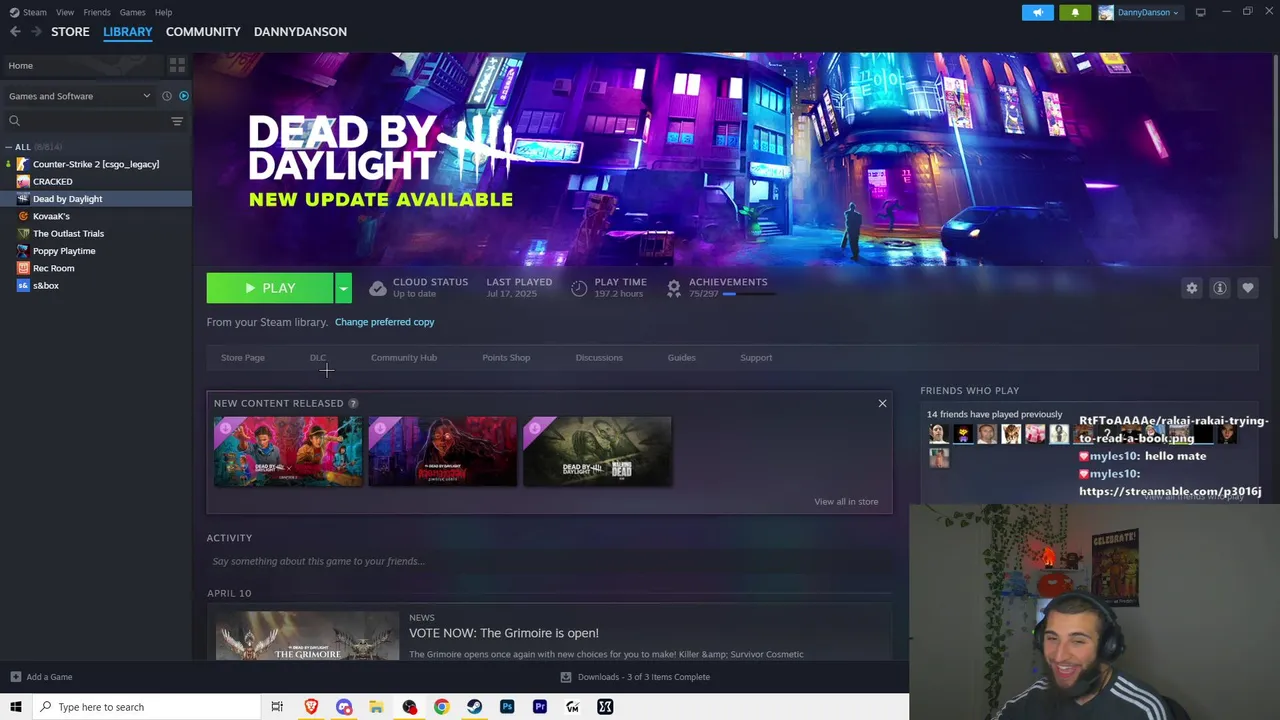Sort library by recent activity clock icon
1280x720 pixels.
pyautogui.click(x=167, y=96)
